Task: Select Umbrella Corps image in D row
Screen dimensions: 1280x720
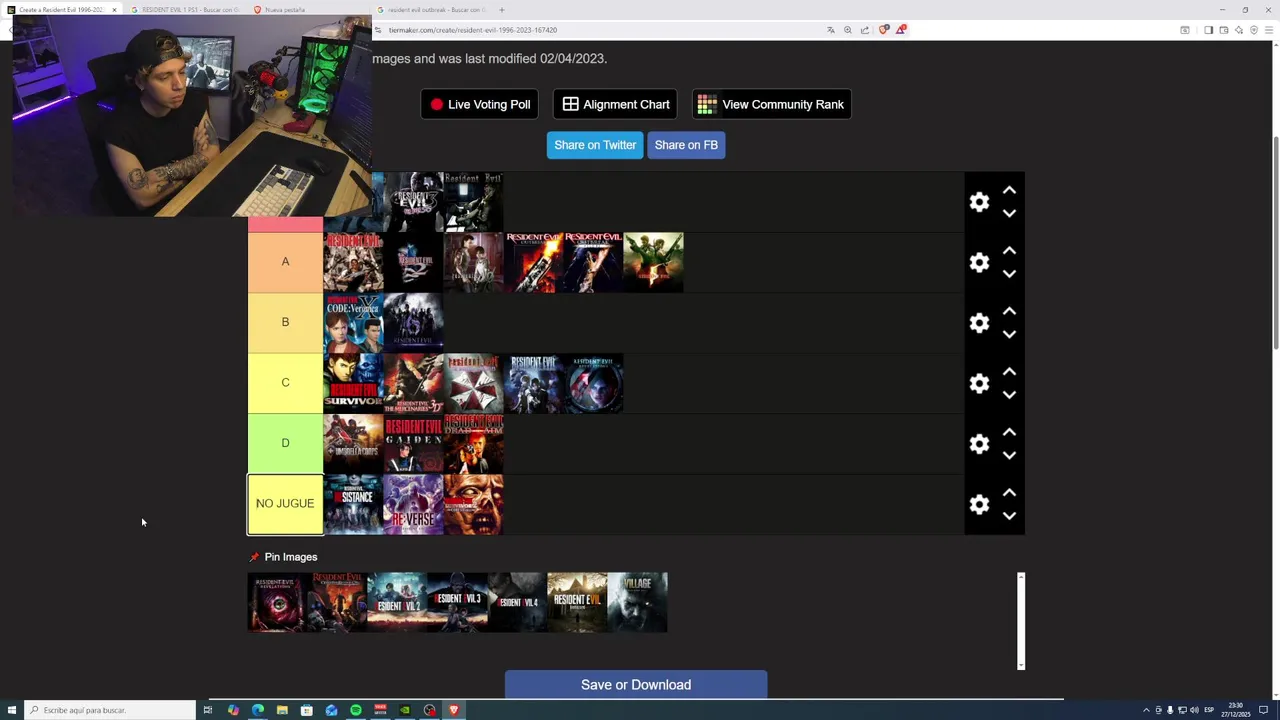Action: [x=353, y=444]
